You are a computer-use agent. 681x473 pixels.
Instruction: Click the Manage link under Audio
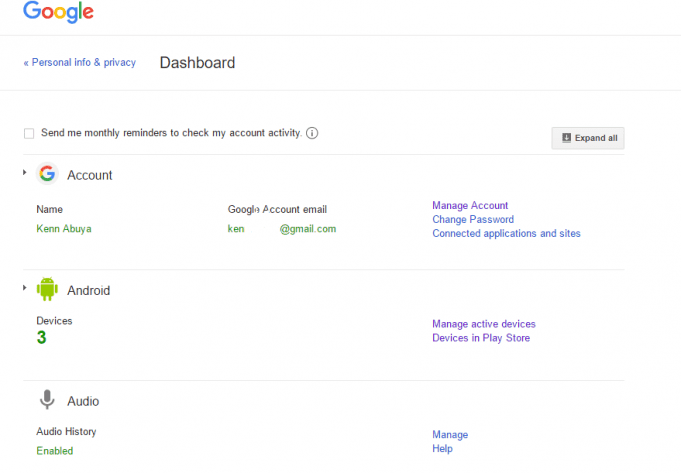click(x=450, y=435)
